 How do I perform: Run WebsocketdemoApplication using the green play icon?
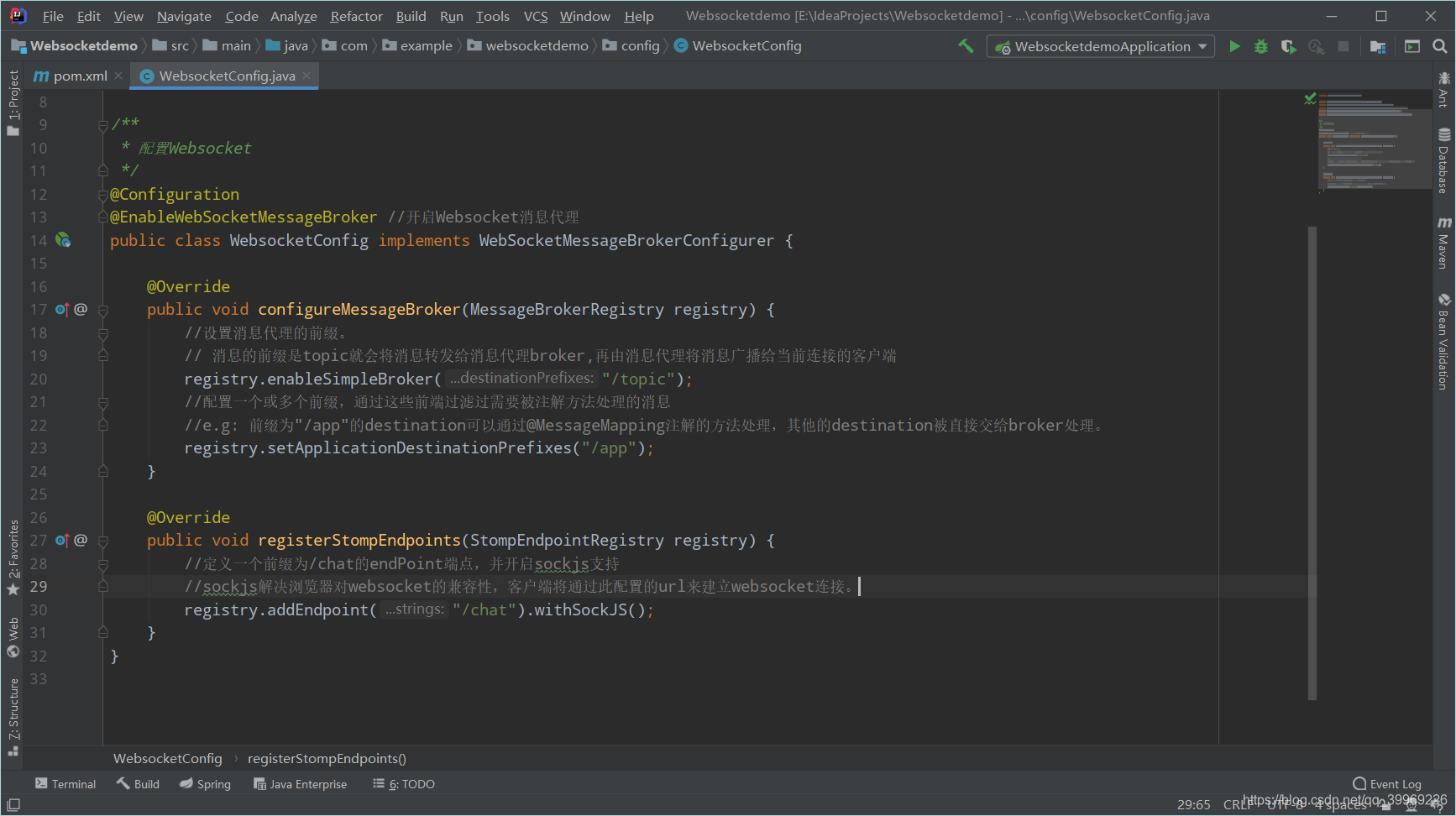tap(1234, 46)
